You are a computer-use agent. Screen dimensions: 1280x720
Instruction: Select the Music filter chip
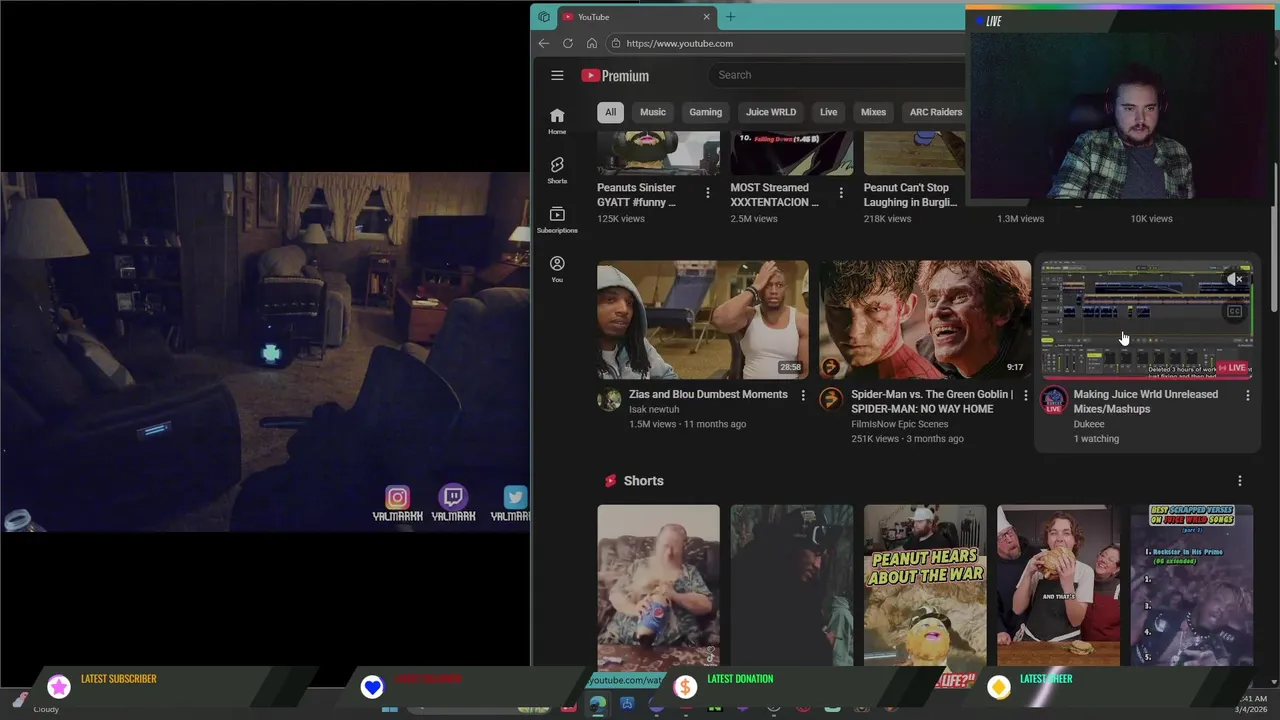(652, 112)
